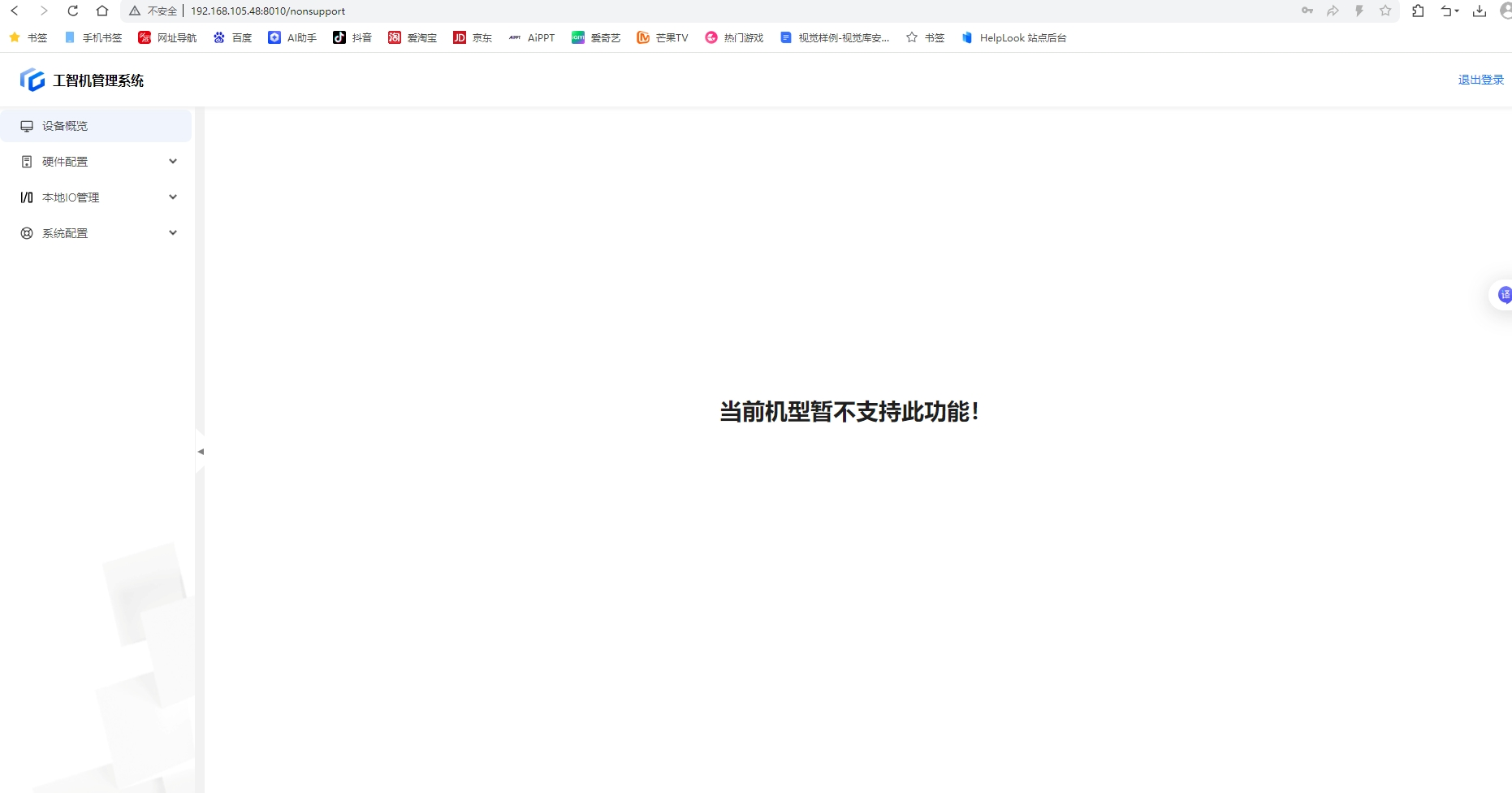Click the address bar URL field

(x=487, y=11)
